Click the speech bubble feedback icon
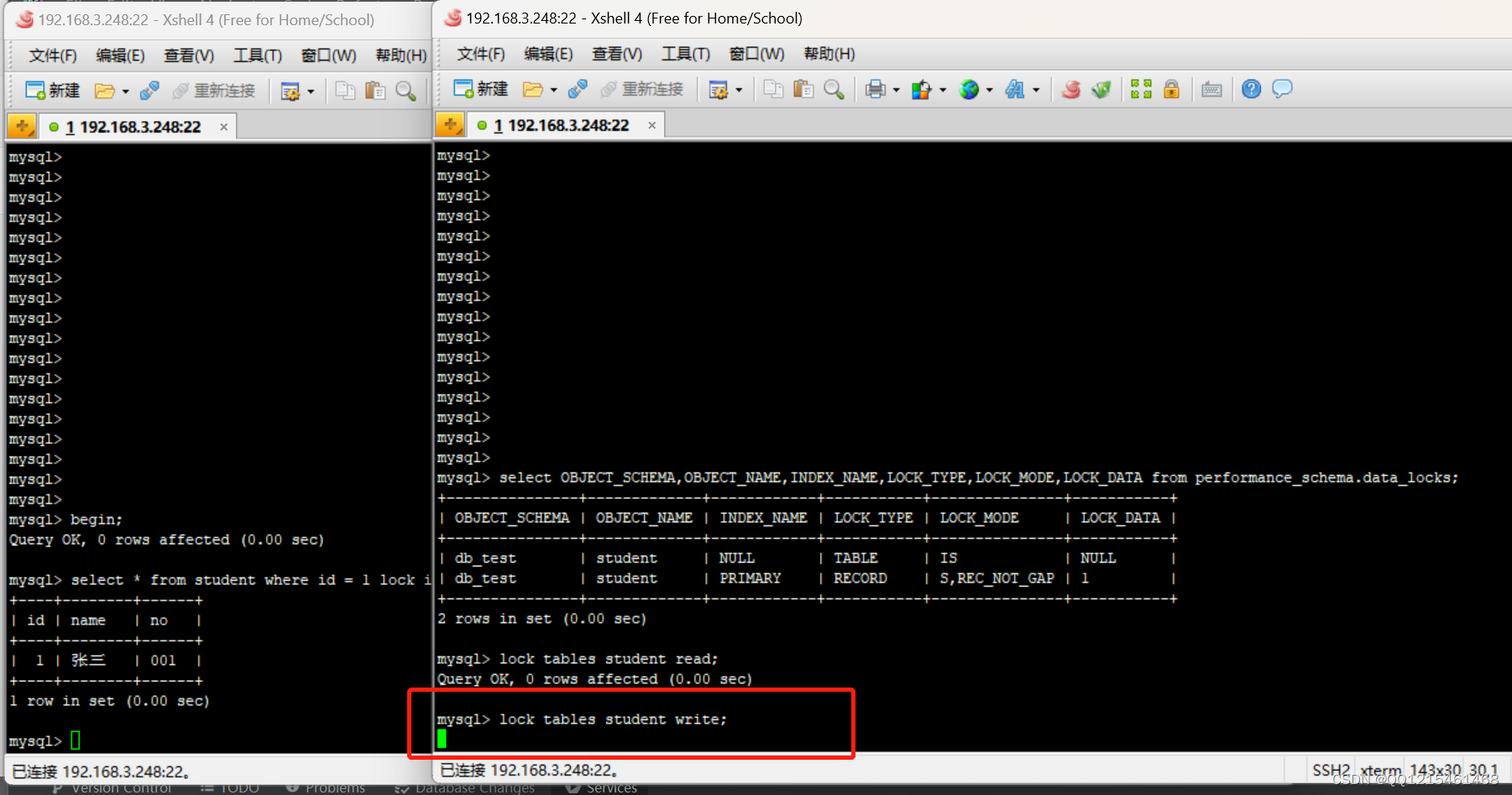 pos(1282,89)
